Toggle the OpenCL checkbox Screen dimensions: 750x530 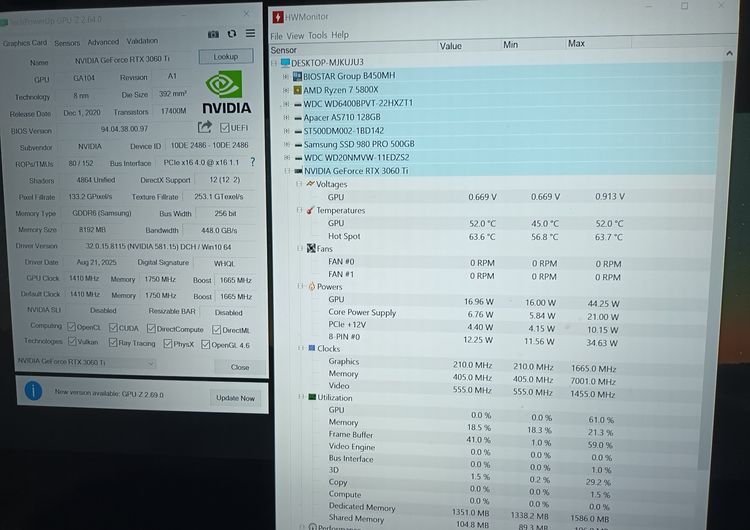pos(71,327)
